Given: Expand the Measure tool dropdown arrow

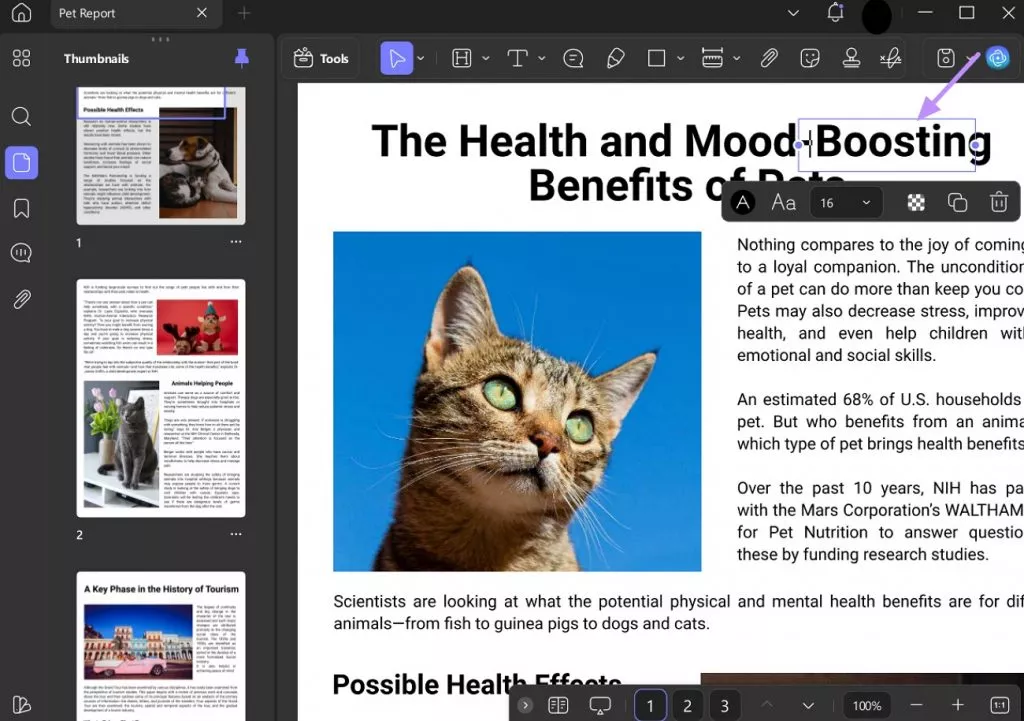Looking at the screenshot, I should click(737, 58).
